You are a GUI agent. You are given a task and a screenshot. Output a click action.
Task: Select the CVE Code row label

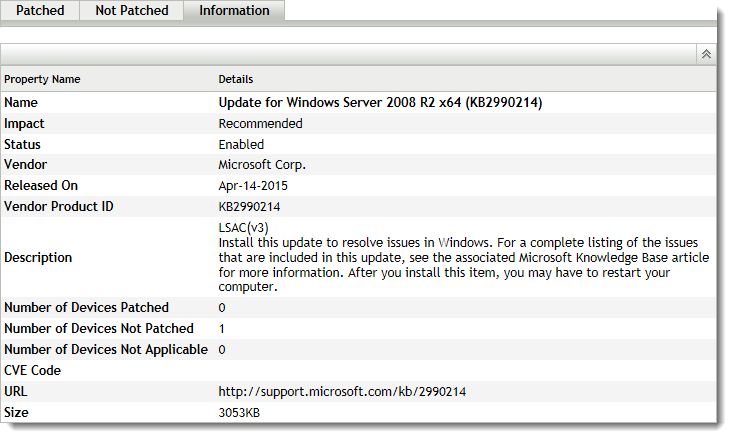32,371
